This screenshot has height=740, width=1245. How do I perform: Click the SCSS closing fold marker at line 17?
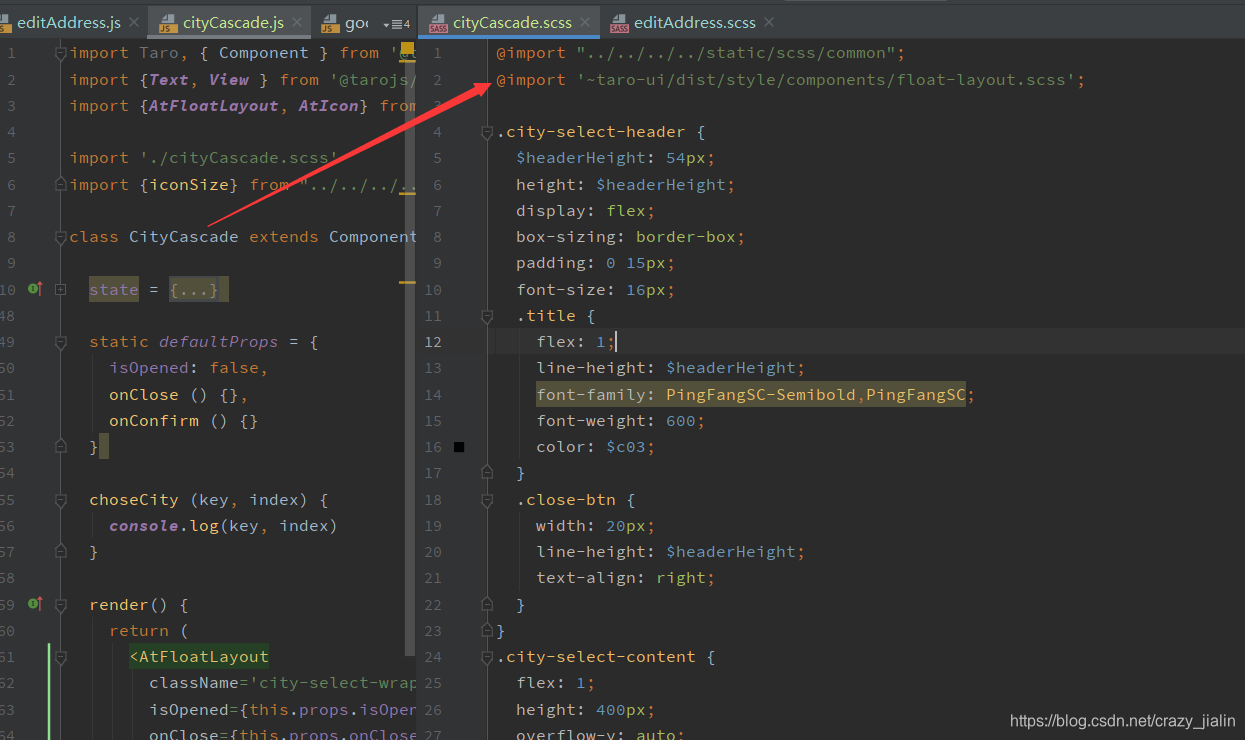coord(487,472)
